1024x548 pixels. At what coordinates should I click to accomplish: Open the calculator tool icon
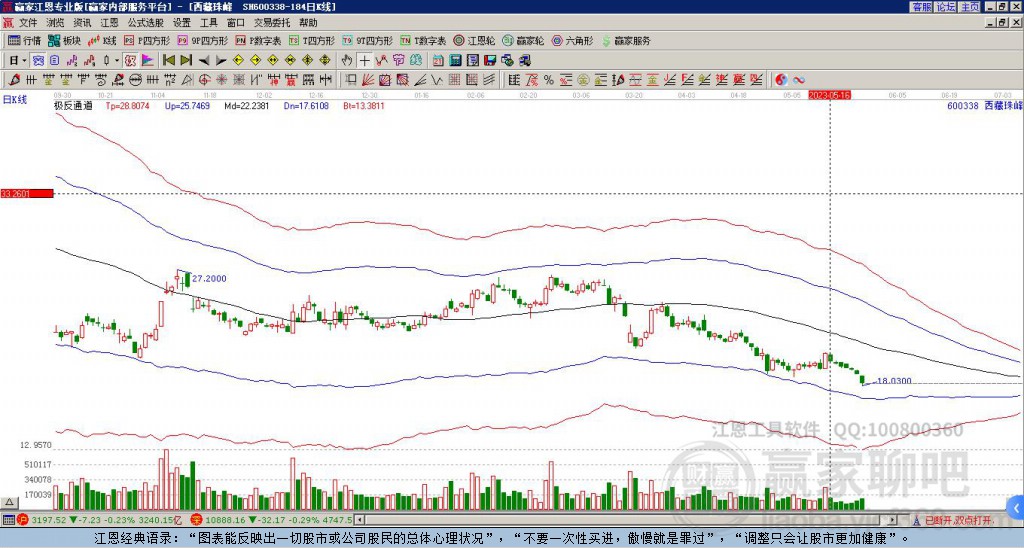tap(455, 60)
